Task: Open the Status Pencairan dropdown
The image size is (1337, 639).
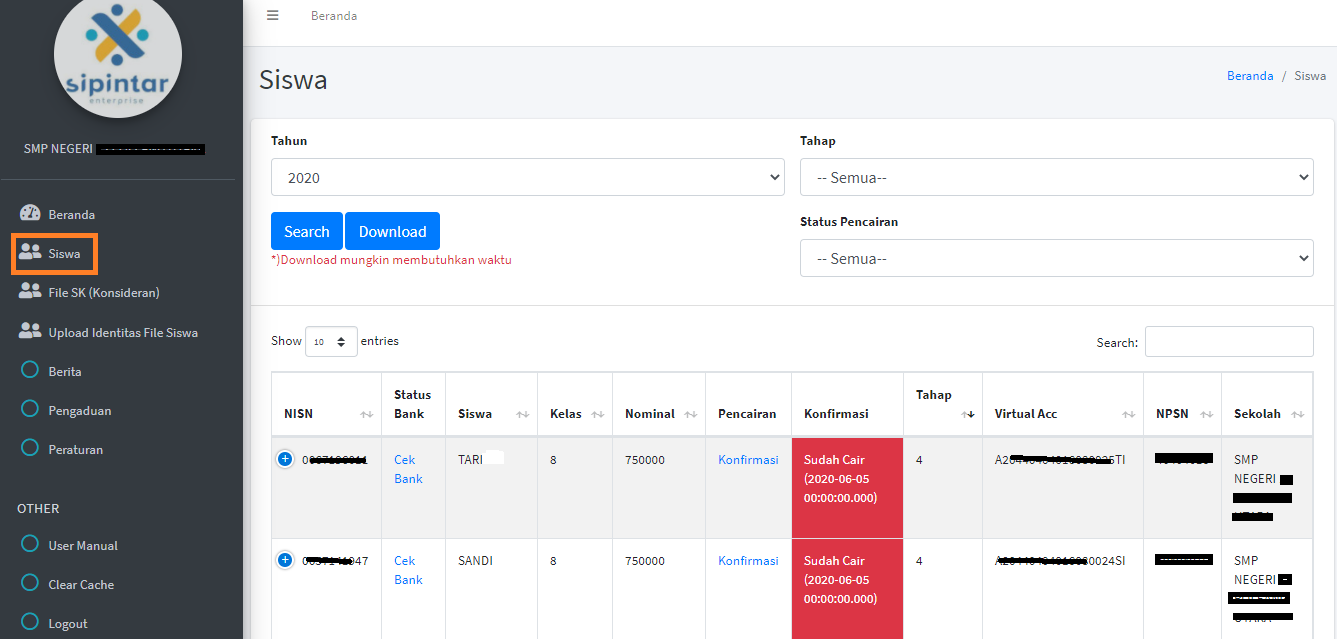Action: click(x=1056, y=259)
